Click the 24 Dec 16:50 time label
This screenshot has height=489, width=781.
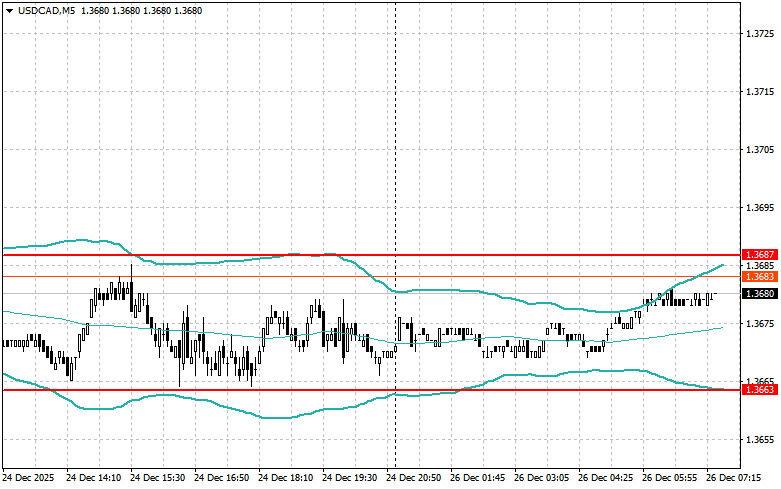(222, 478)
